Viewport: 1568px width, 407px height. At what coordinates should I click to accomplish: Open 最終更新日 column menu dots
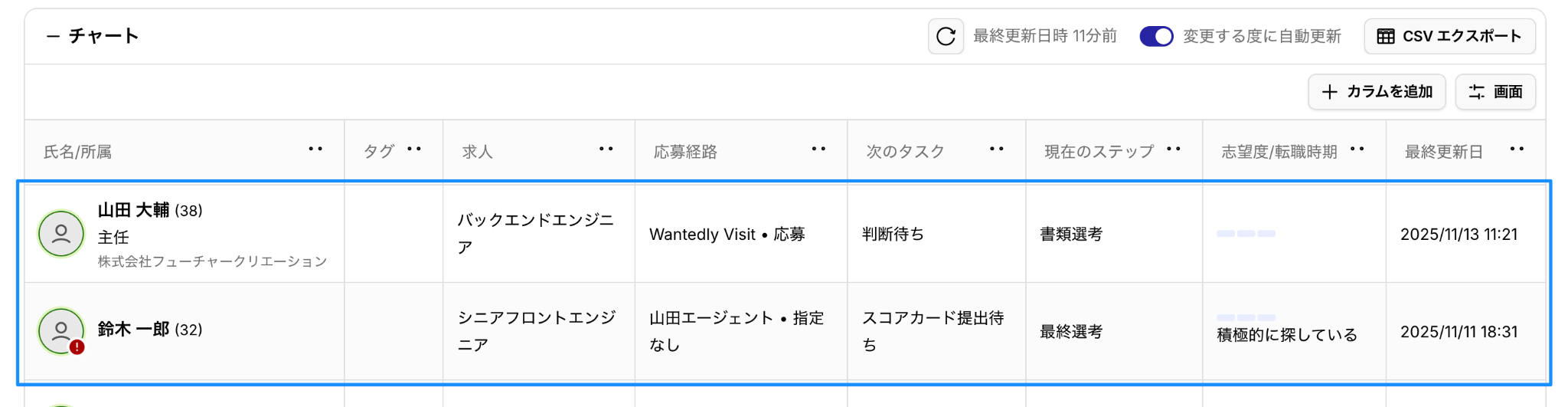click(1517, 149)
